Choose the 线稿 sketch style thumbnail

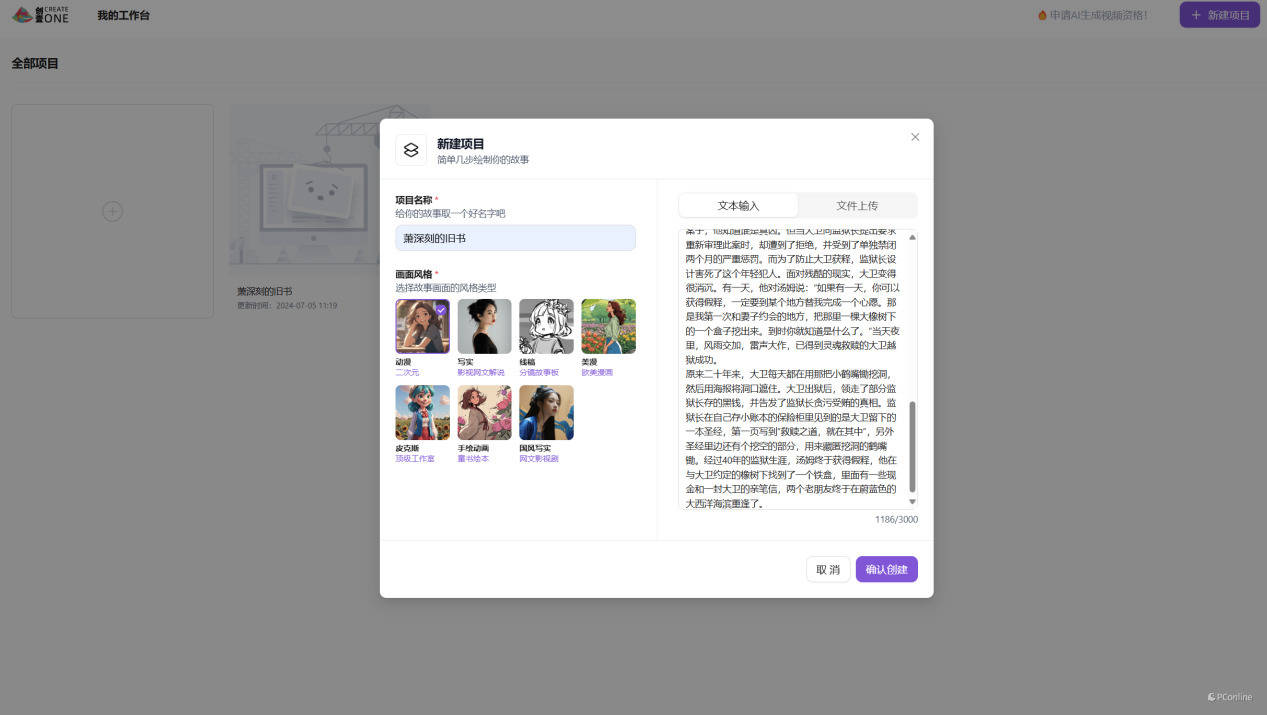pyautogui.click(x=546, y=326)
